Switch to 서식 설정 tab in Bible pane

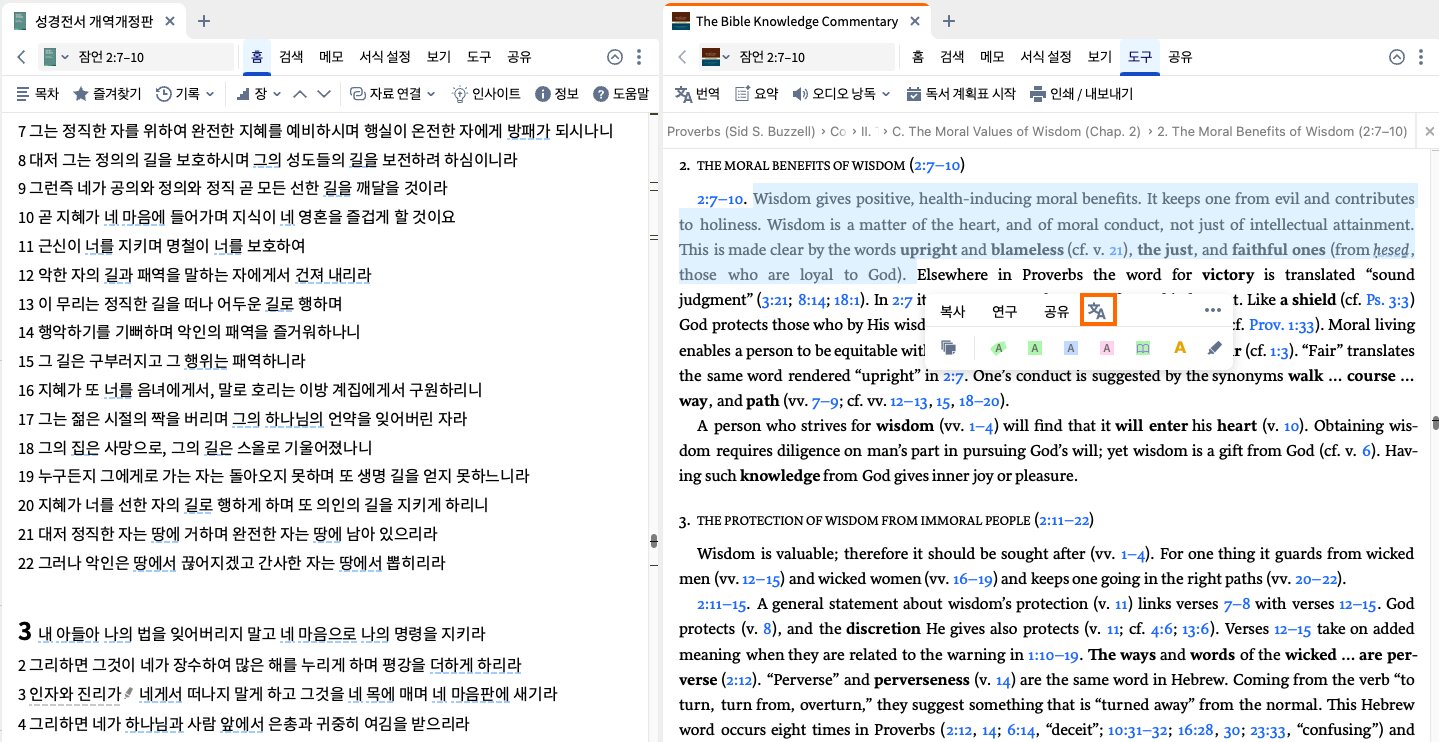pos(385,57)
